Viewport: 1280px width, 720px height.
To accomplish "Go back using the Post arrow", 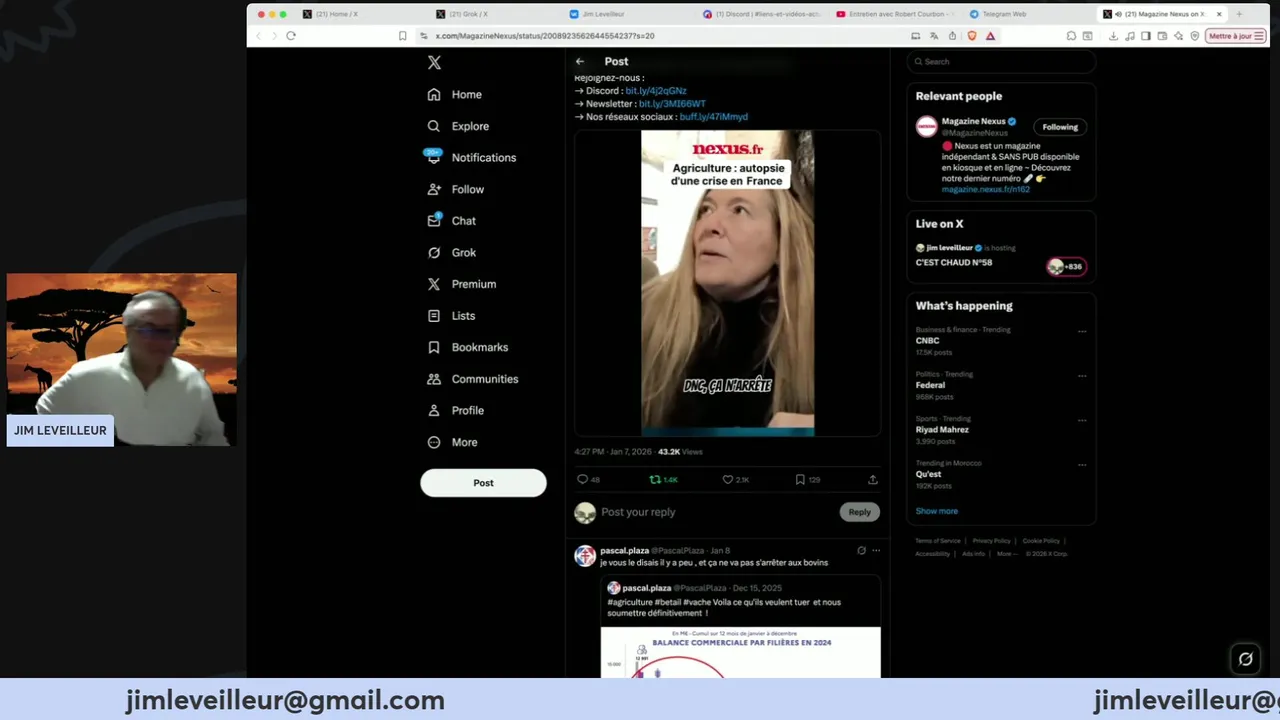I will click(x=580, y=61).
